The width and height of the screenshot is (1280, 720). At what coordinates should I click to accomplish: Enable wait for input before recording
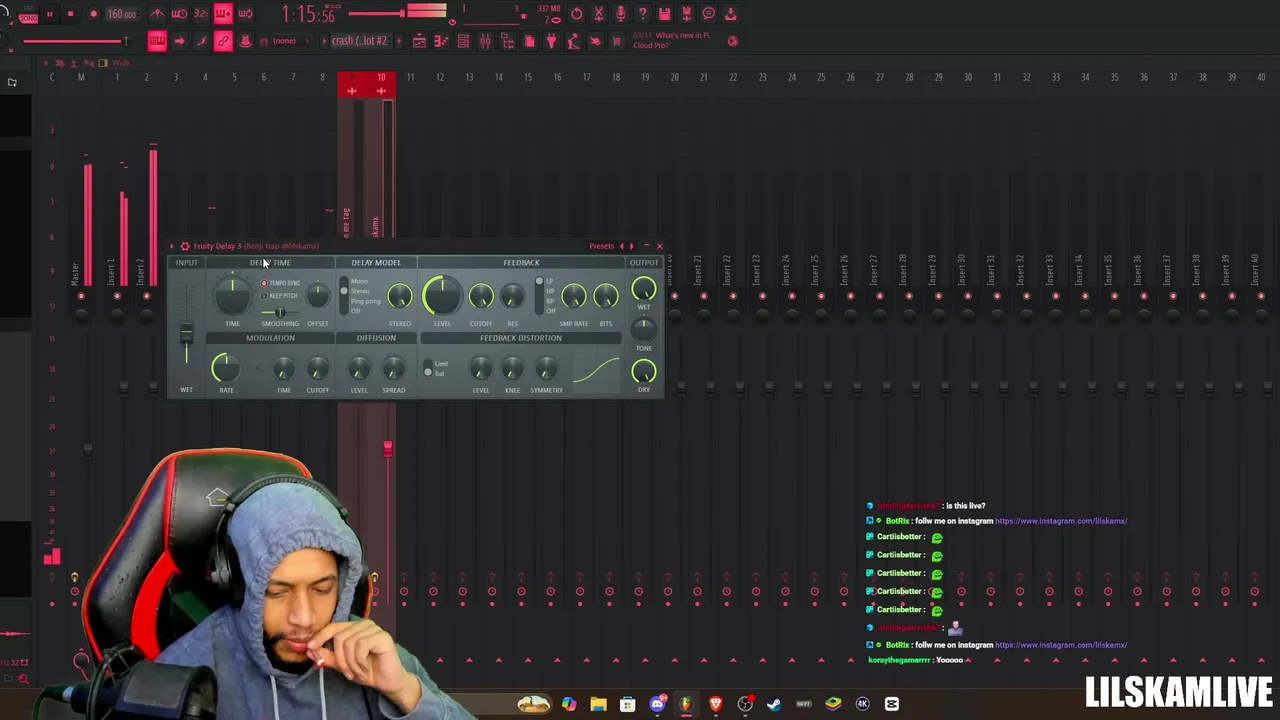pos(179,14)
